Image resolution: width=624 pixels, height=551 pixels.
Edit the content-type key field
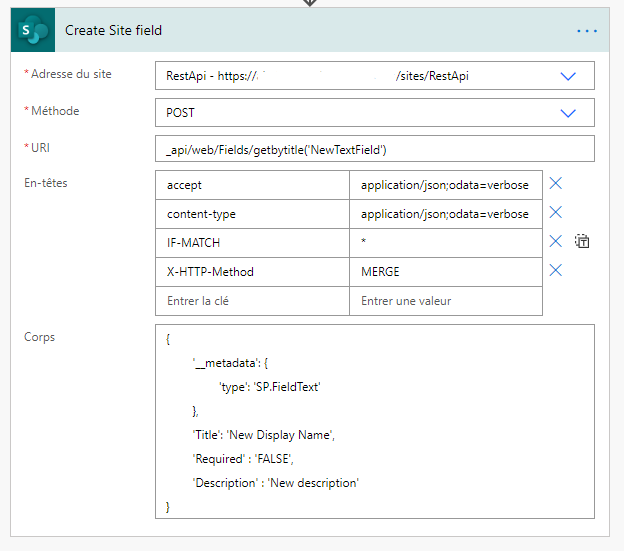click(x=252, y=214)
